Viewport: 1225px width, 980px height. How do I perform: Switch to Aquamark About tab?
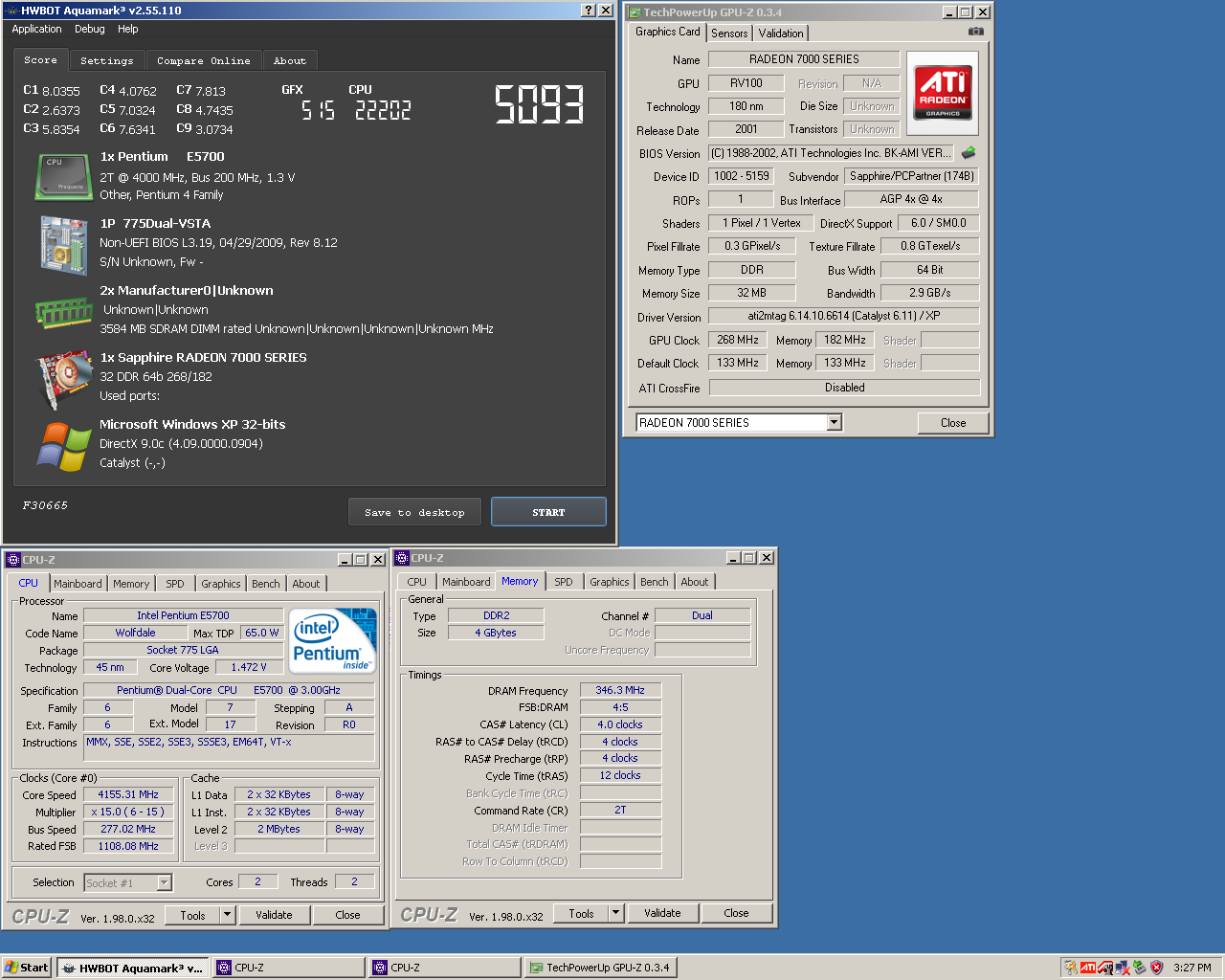click(x=290, y=60)
